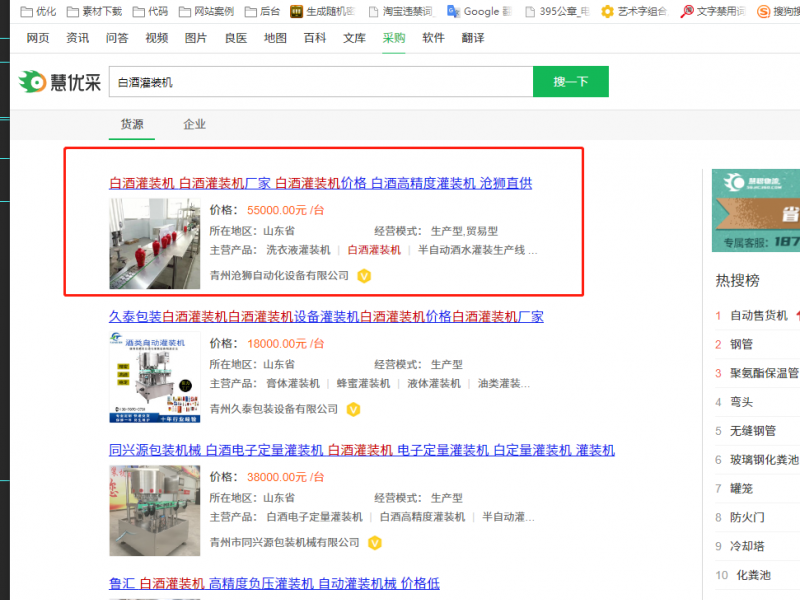Switch to the 资讯 search category

coord(78,38)
